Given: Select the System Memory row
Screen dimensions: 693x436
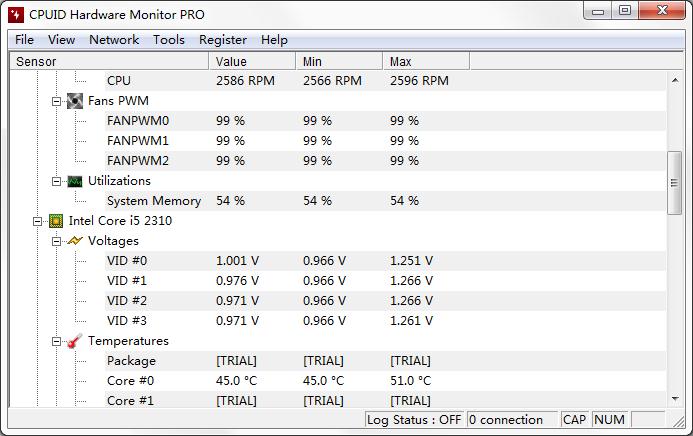Looking at the screenshot, I should (154, 201).
